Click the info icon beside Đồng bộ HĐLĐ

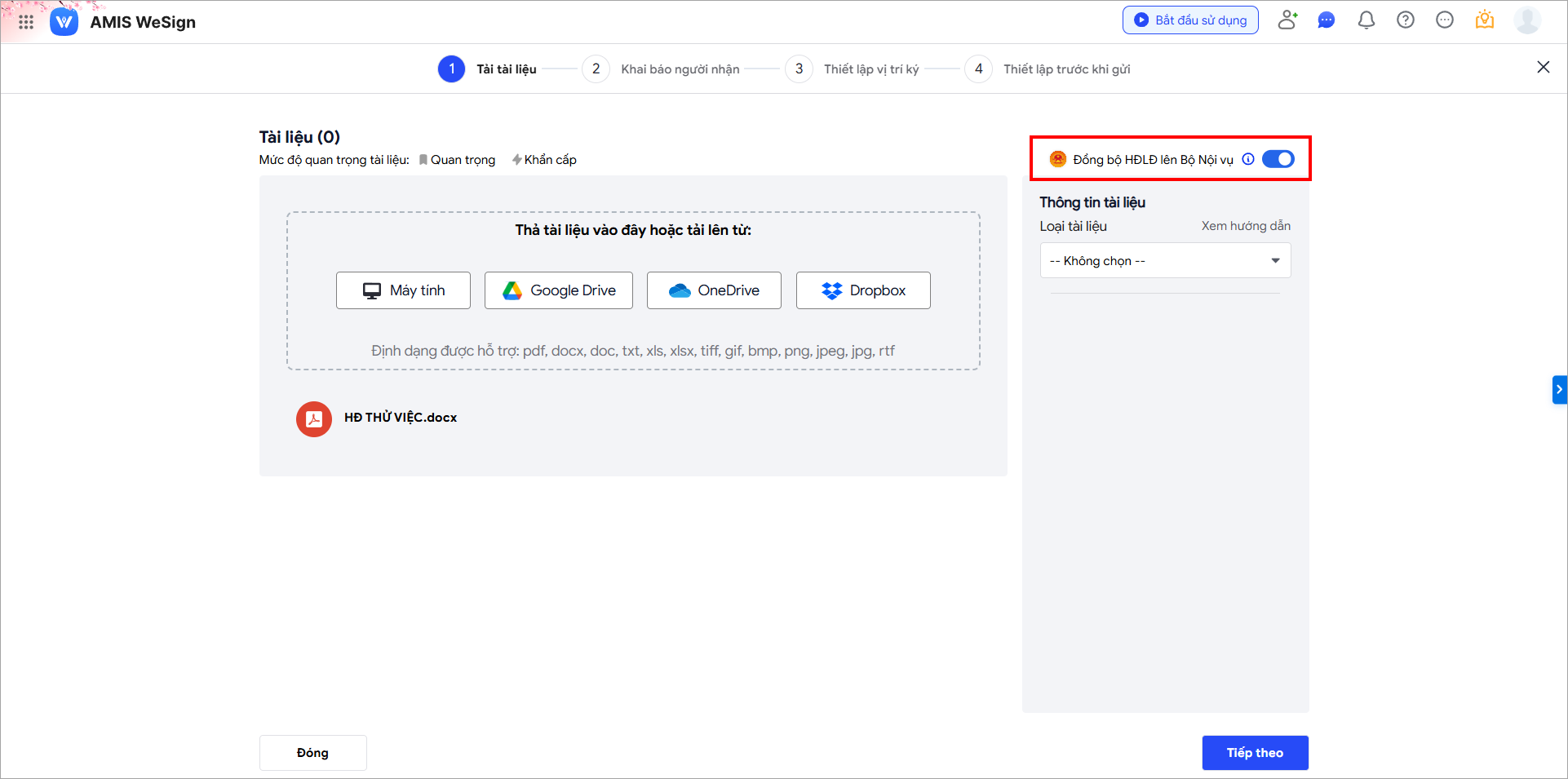(1248, 159)
